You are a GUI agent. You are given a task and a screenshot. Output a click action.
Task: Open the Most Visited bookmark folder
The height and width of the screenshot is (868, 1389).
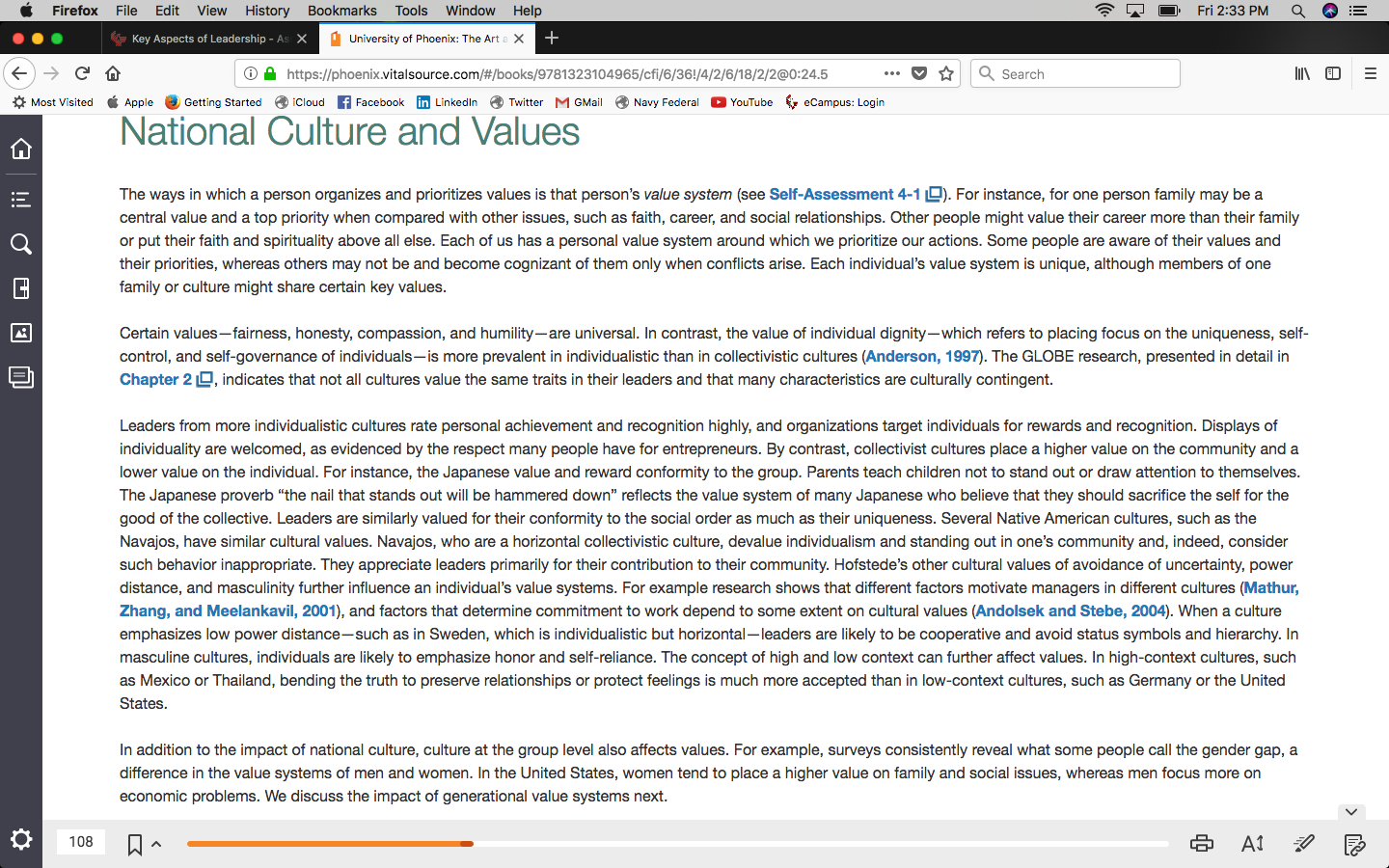click(x=53, y=102)
